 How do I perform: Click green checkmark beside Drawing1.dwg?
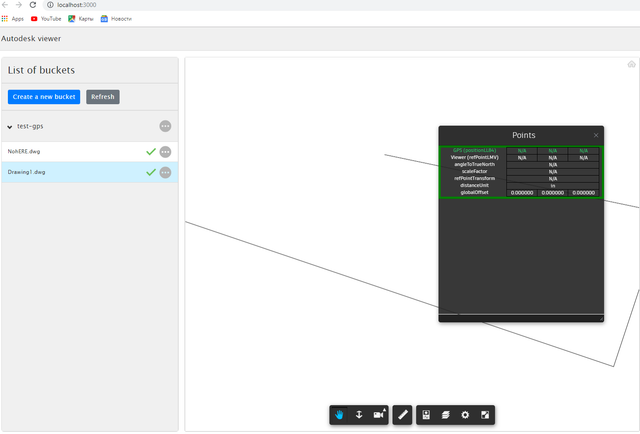(x=151, y=172)
